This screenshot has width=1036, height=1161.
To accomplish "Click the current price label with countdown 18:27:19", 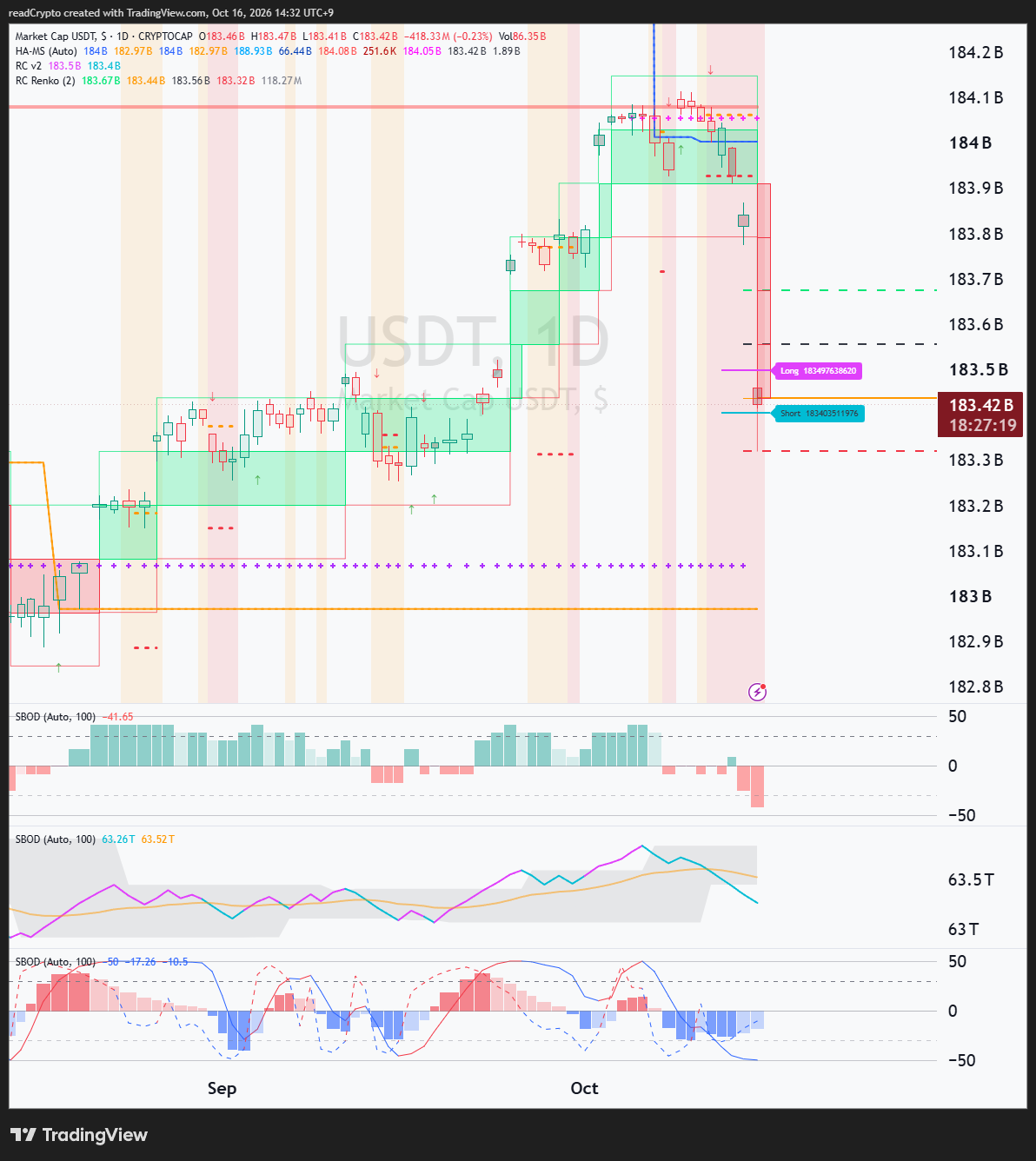I will (982, 415).
